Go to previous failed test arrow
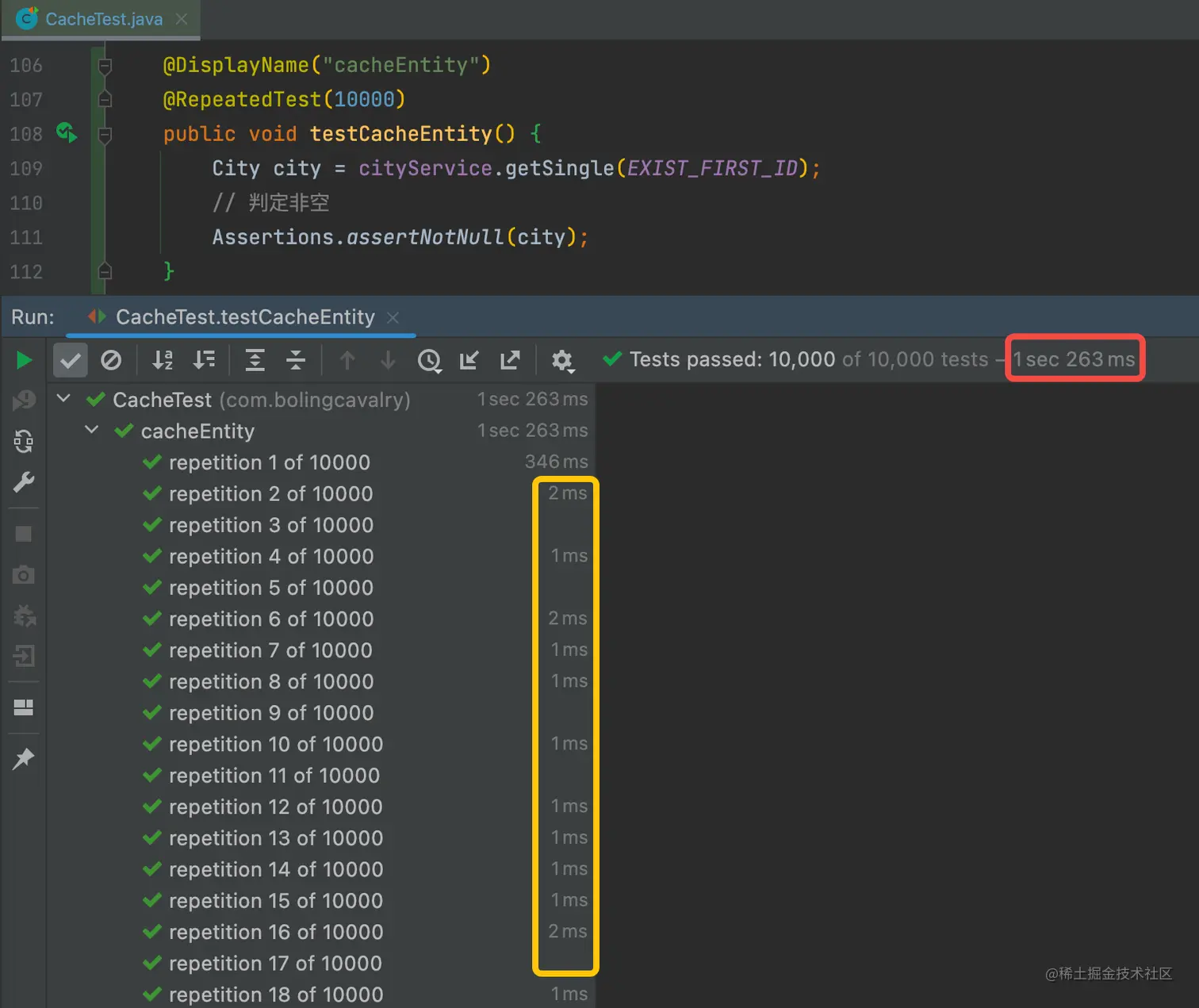Image resolution: width=1199 pixels, height=1008 pixels. point(347,360)
